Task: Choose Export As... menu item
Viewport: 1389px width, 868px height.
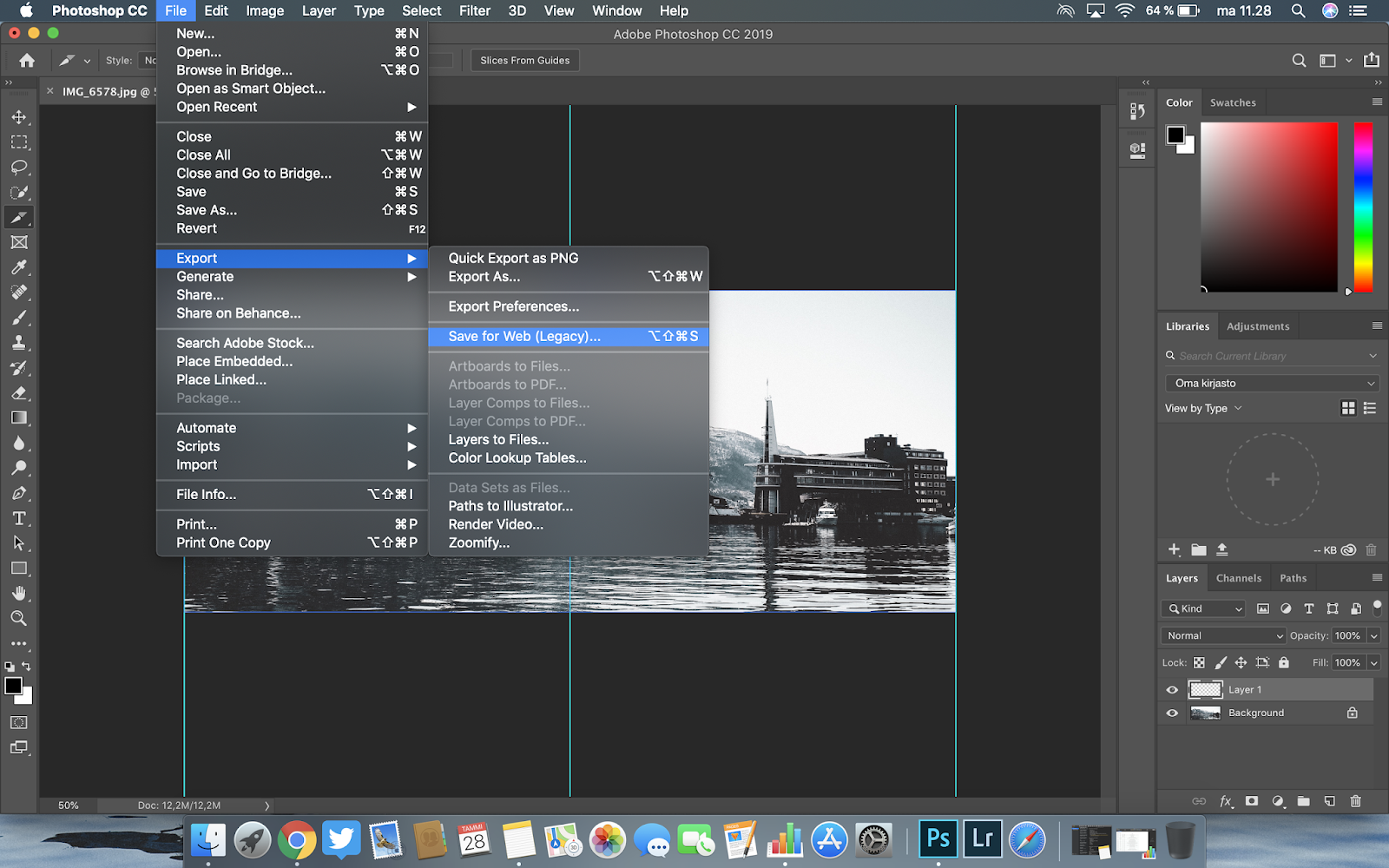Action: (x=569, y=277)
